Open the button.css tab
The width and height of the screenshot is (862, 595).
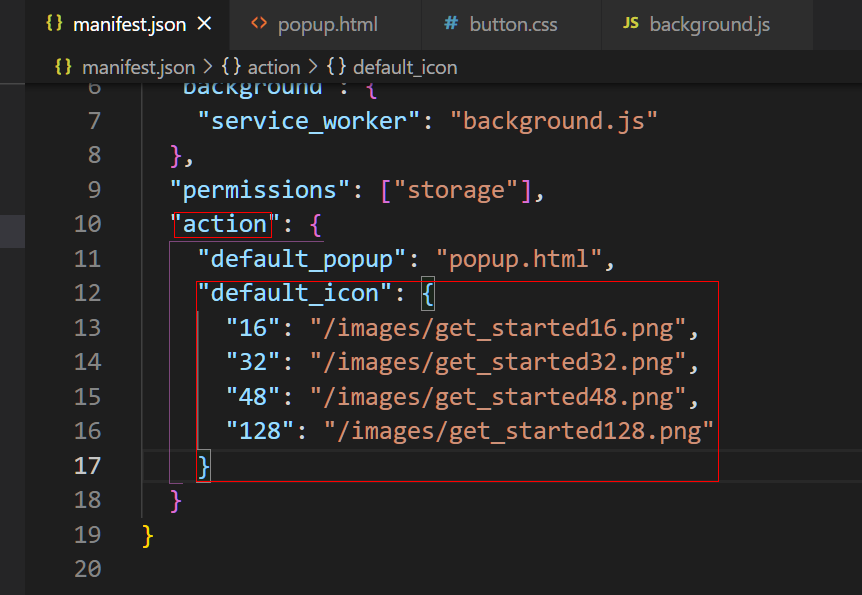point(513,23)
